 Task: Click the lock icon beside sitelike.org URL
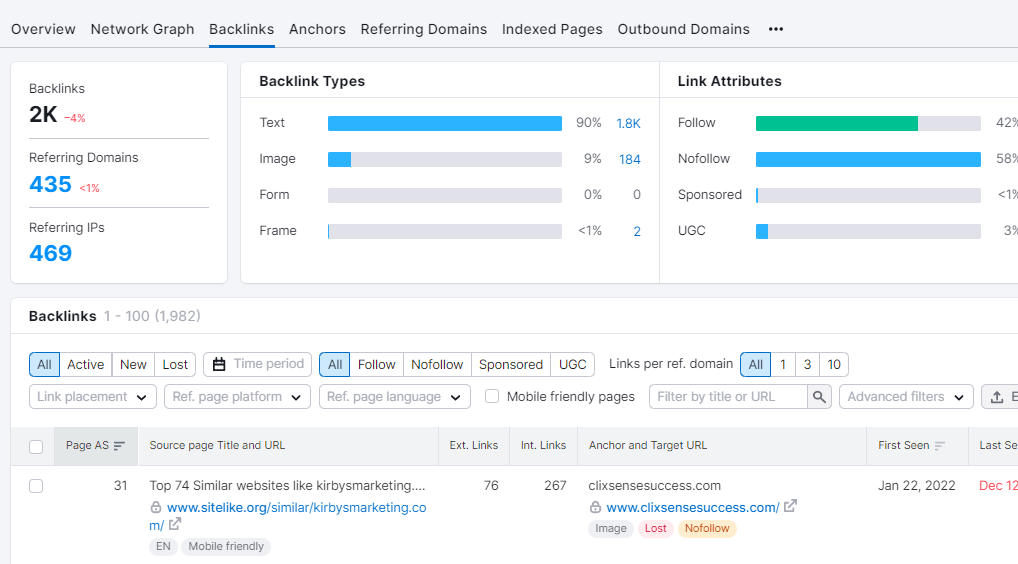(156, 508)
